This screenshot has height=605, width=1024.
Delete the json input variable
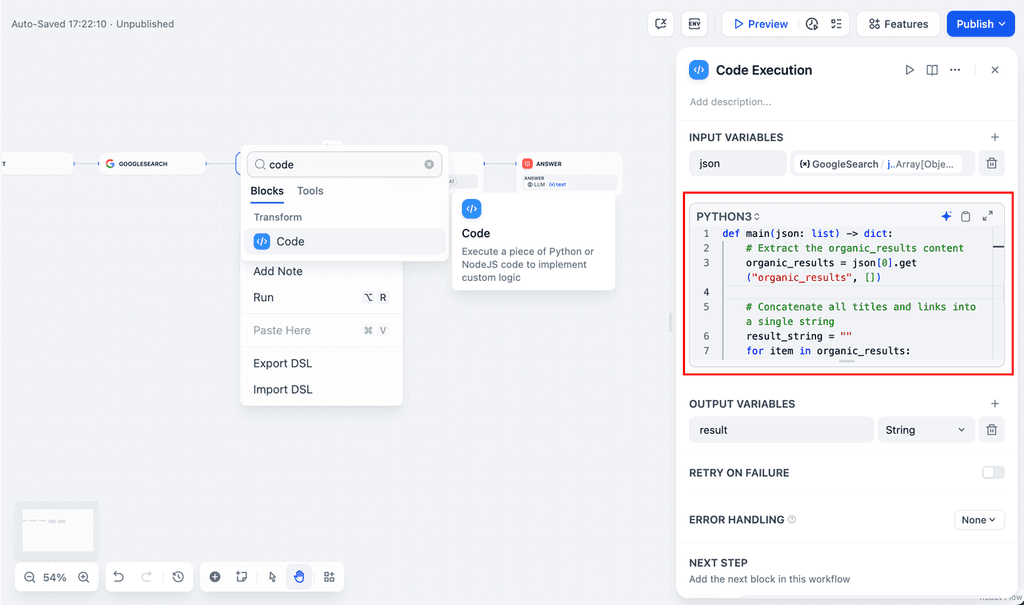pyautogui.click(x=991, y=162)
